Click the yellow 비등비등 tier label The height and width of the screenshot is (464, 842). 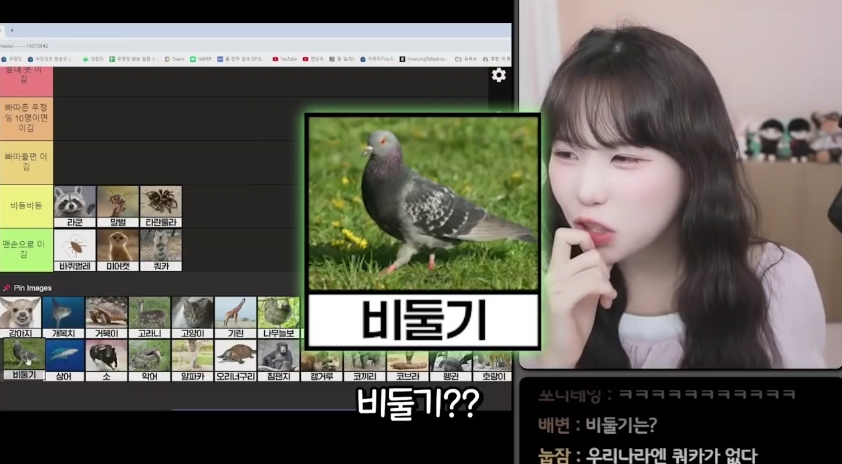point(26,205)
